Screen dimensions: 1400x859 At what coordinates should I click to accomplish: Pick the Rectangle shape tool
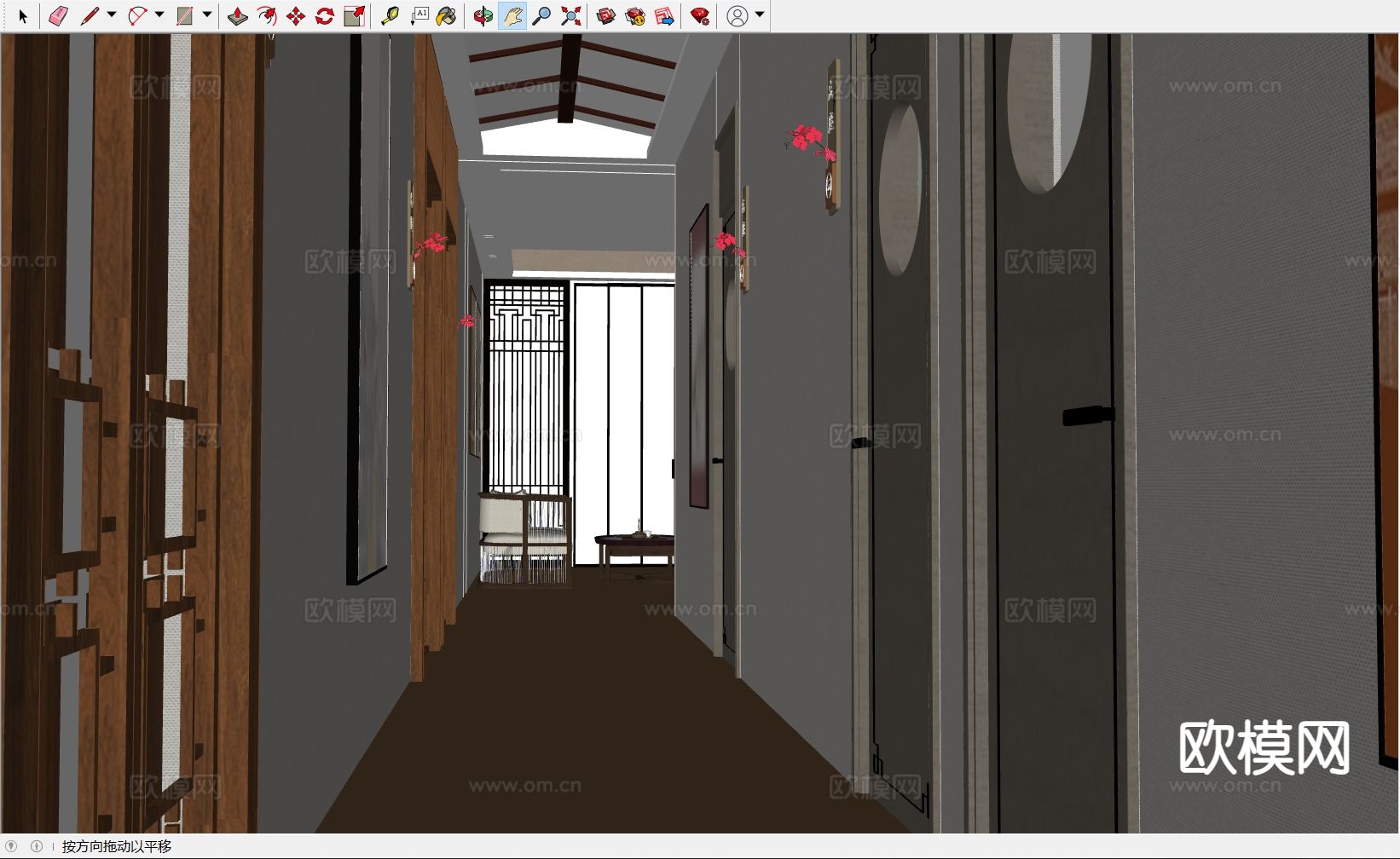click(x=185, y=16)
